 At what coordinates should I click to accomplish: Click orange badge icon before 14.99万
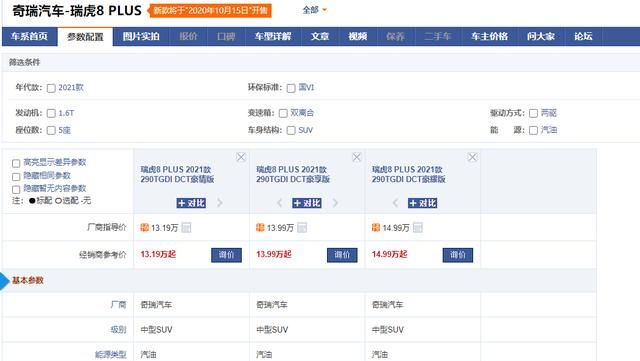point(376,227)
